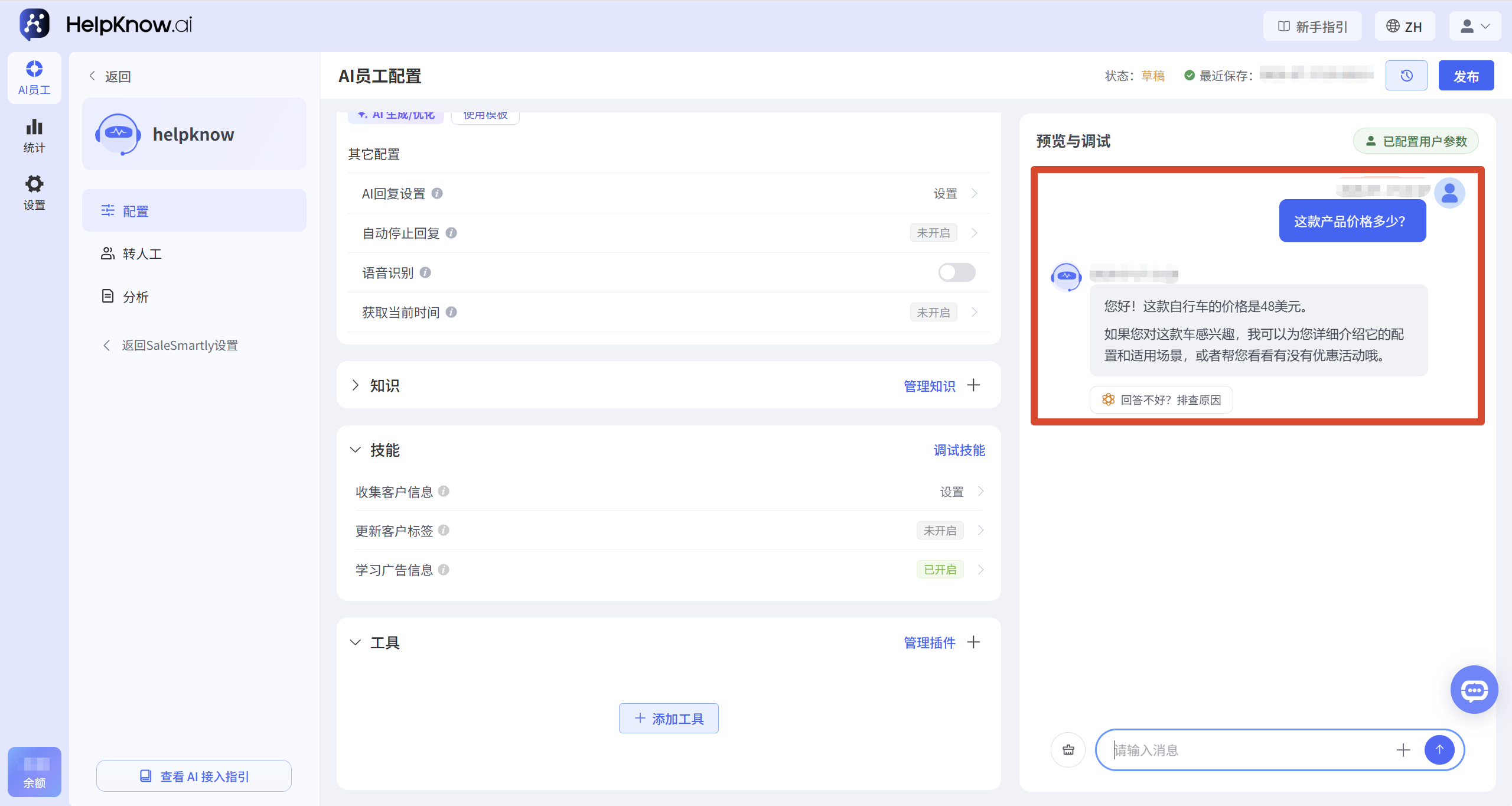Click the version history clock icon
The image size is (1512, 806).
[x=1406, y=76]
